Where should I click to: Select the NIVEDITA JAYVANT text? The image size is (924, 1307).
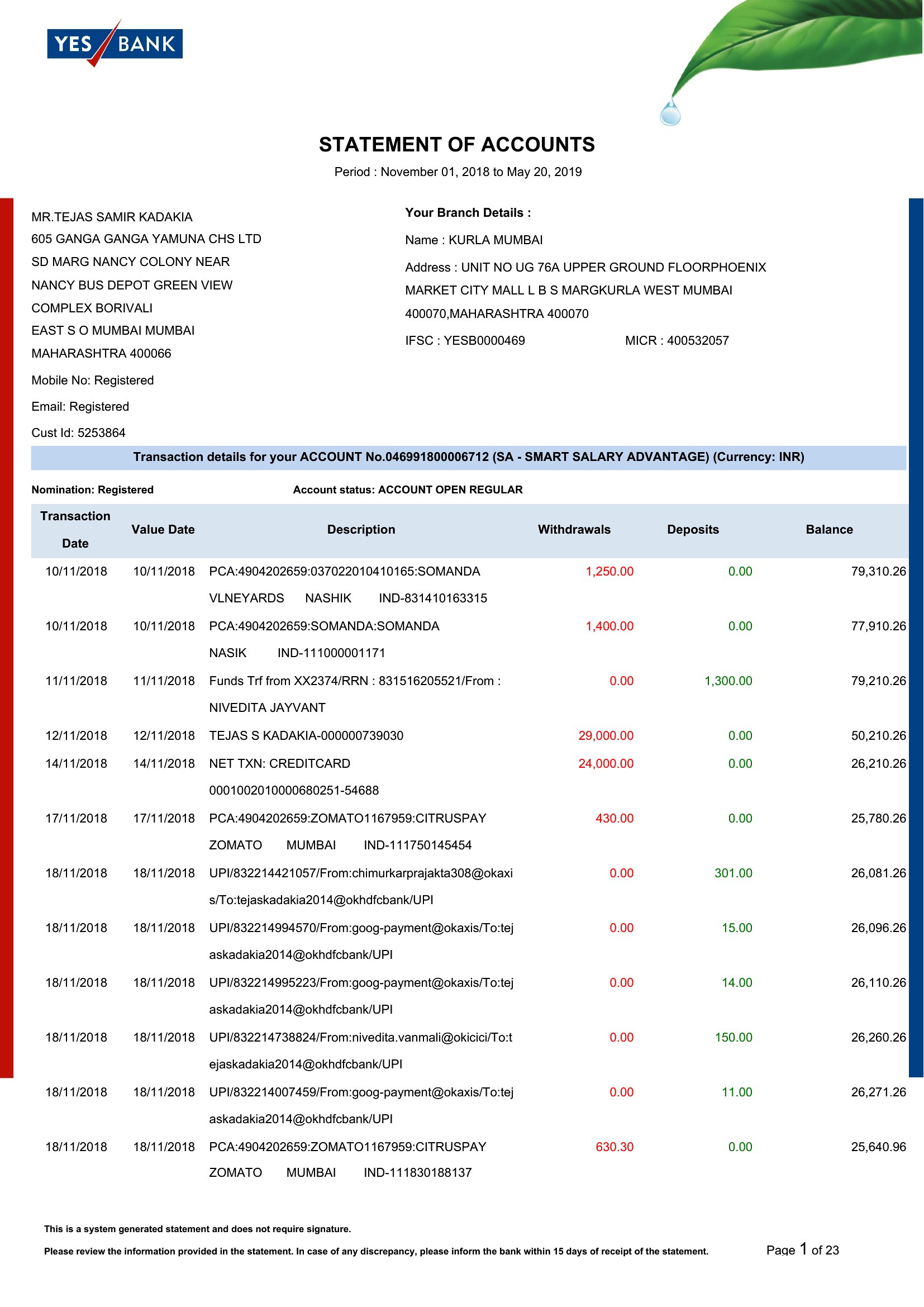tap(268, 707)
